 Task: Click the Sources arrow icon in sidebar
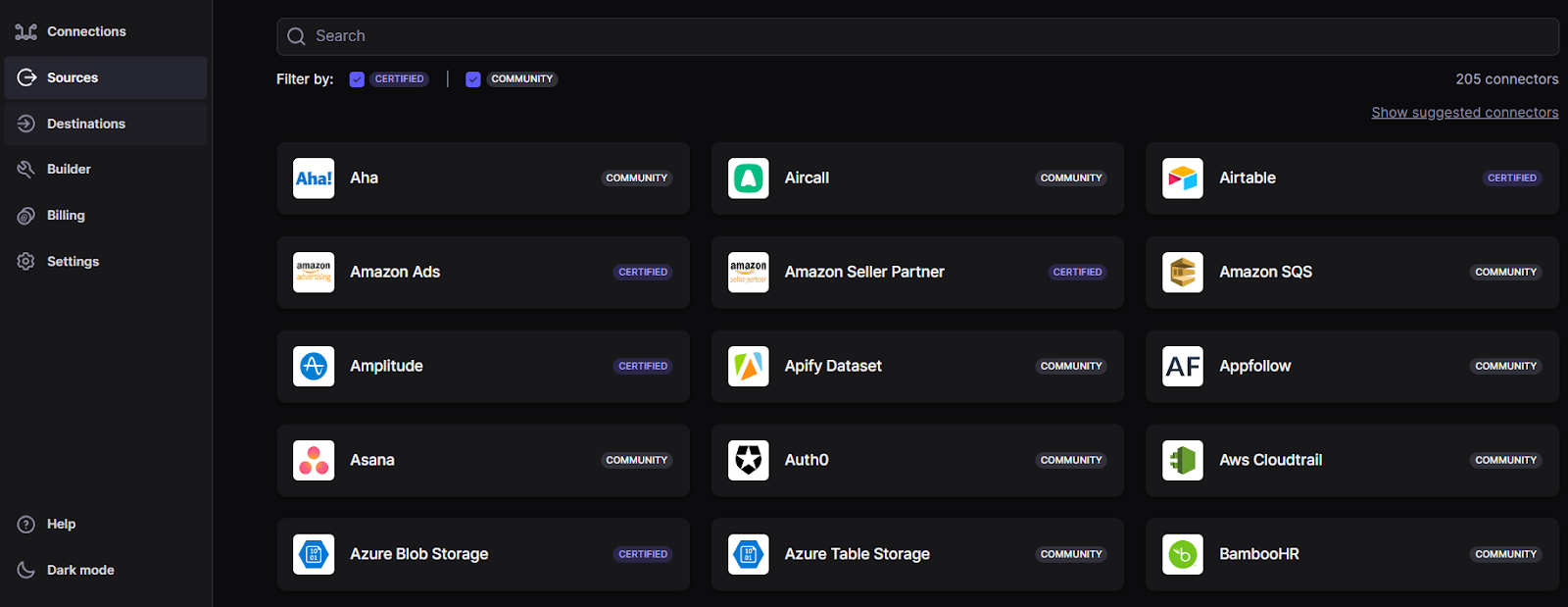[26, 77]
